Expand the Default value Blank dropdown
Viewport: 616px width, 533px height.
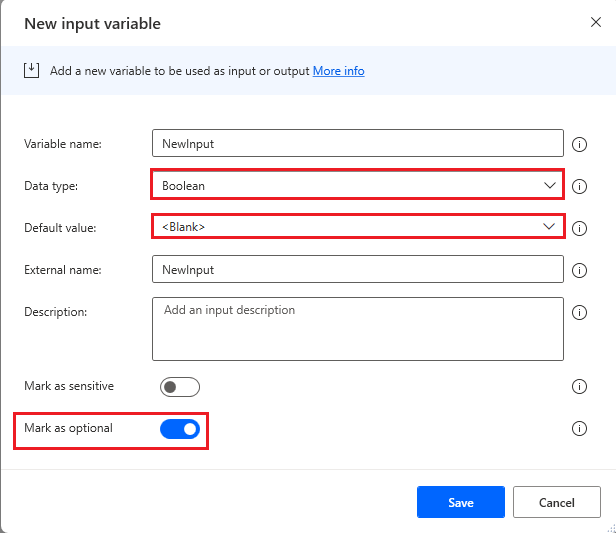358,227
